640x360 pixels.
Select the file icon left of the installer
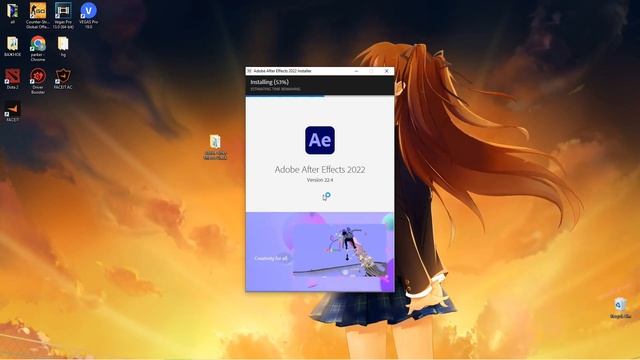pos(215,147)
